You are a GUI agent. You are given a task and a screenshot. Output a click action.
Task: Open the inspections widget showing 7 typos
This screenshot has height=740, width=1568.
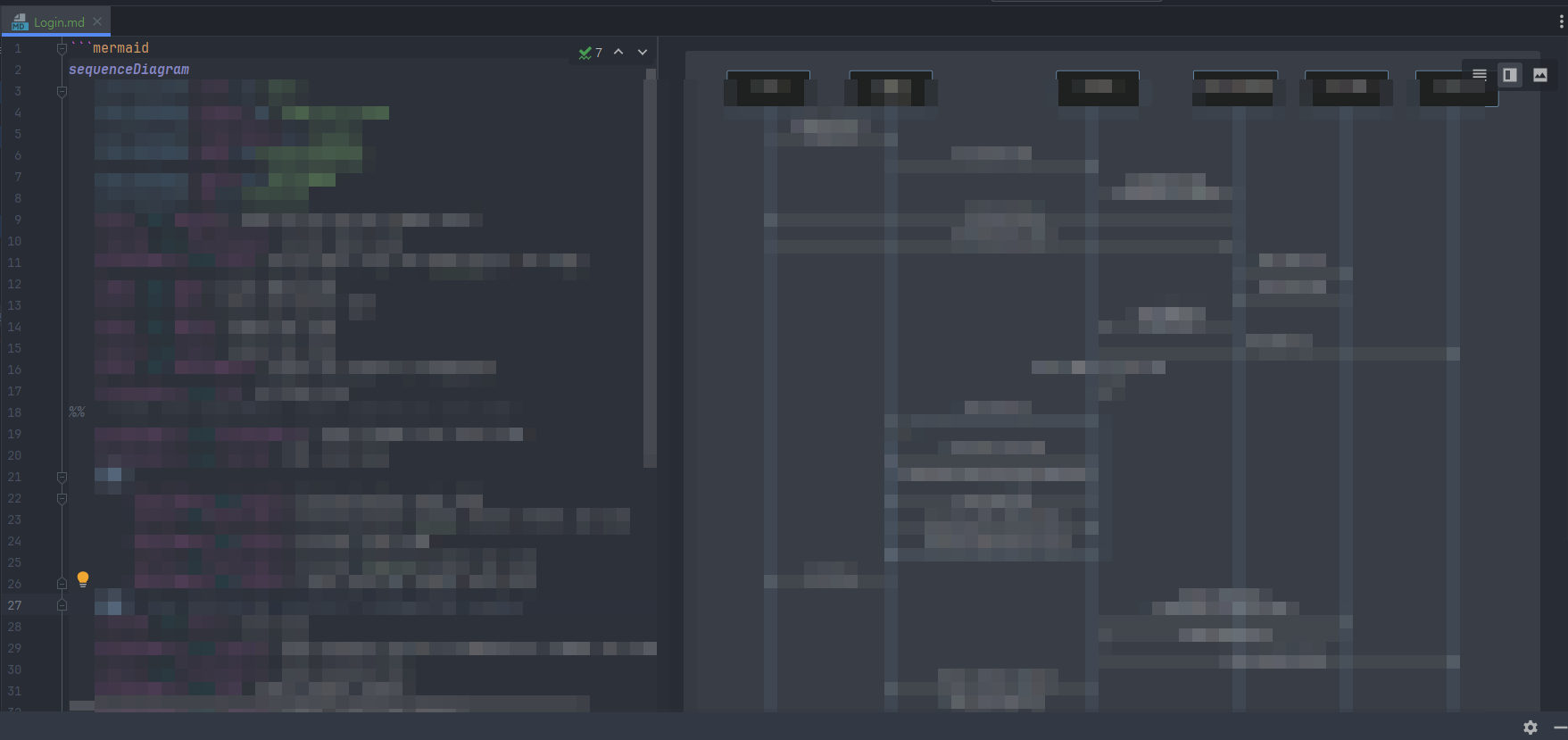pos(591,53)
